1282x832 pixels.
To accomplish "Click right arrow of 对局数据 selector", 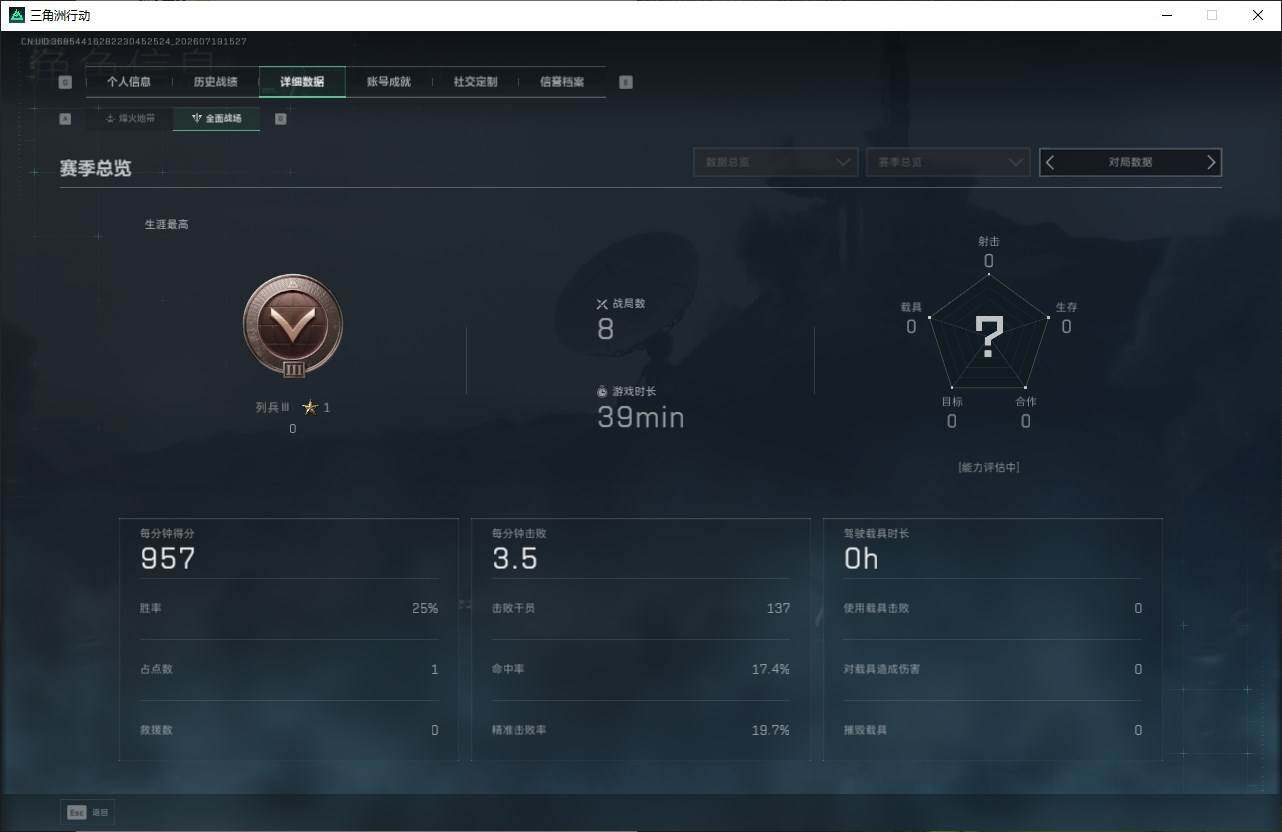I will click(1211, 162).
